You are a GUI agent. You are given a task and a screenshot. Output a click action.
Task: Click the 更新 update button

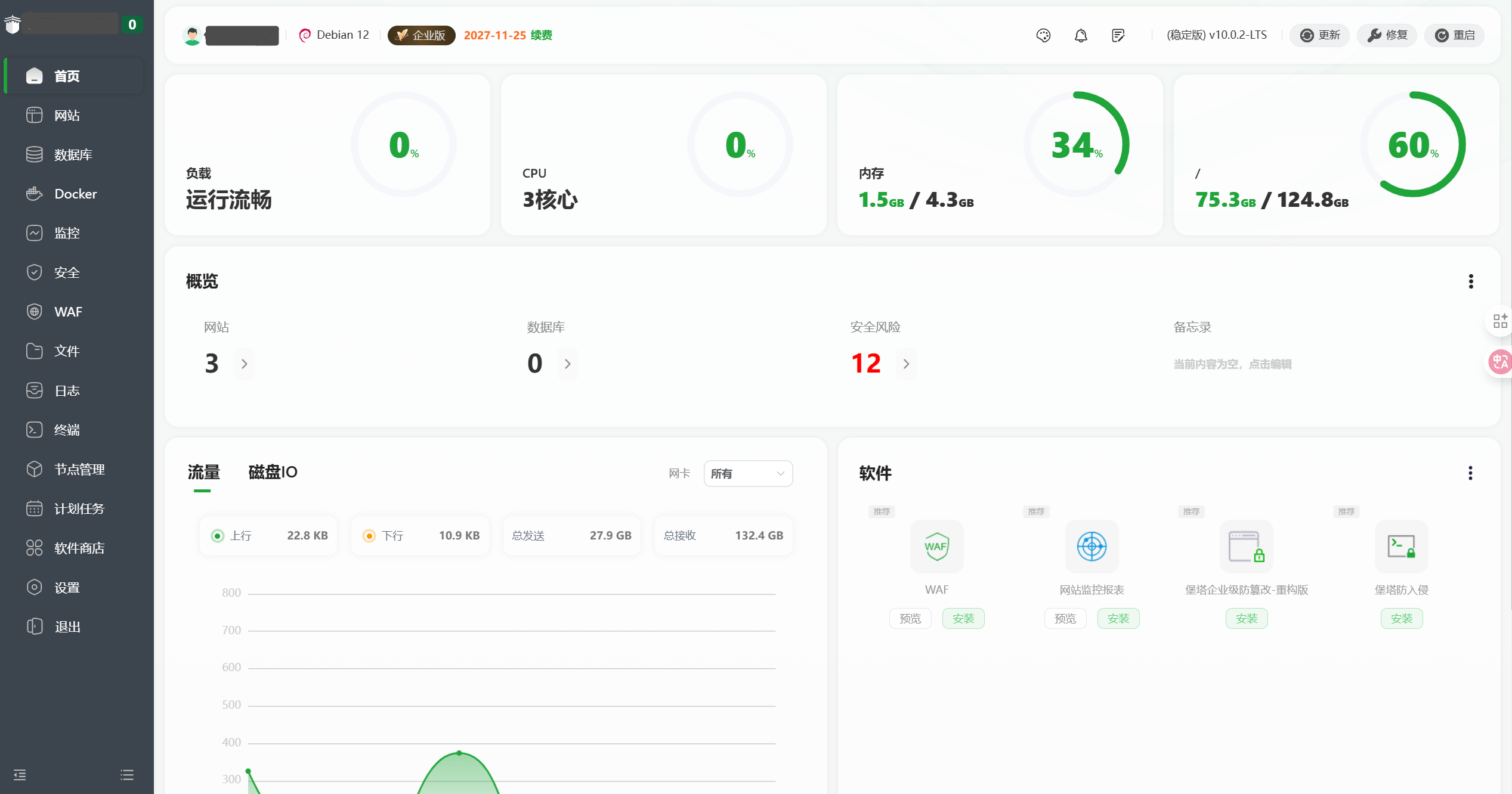[x=1320, y=35]
